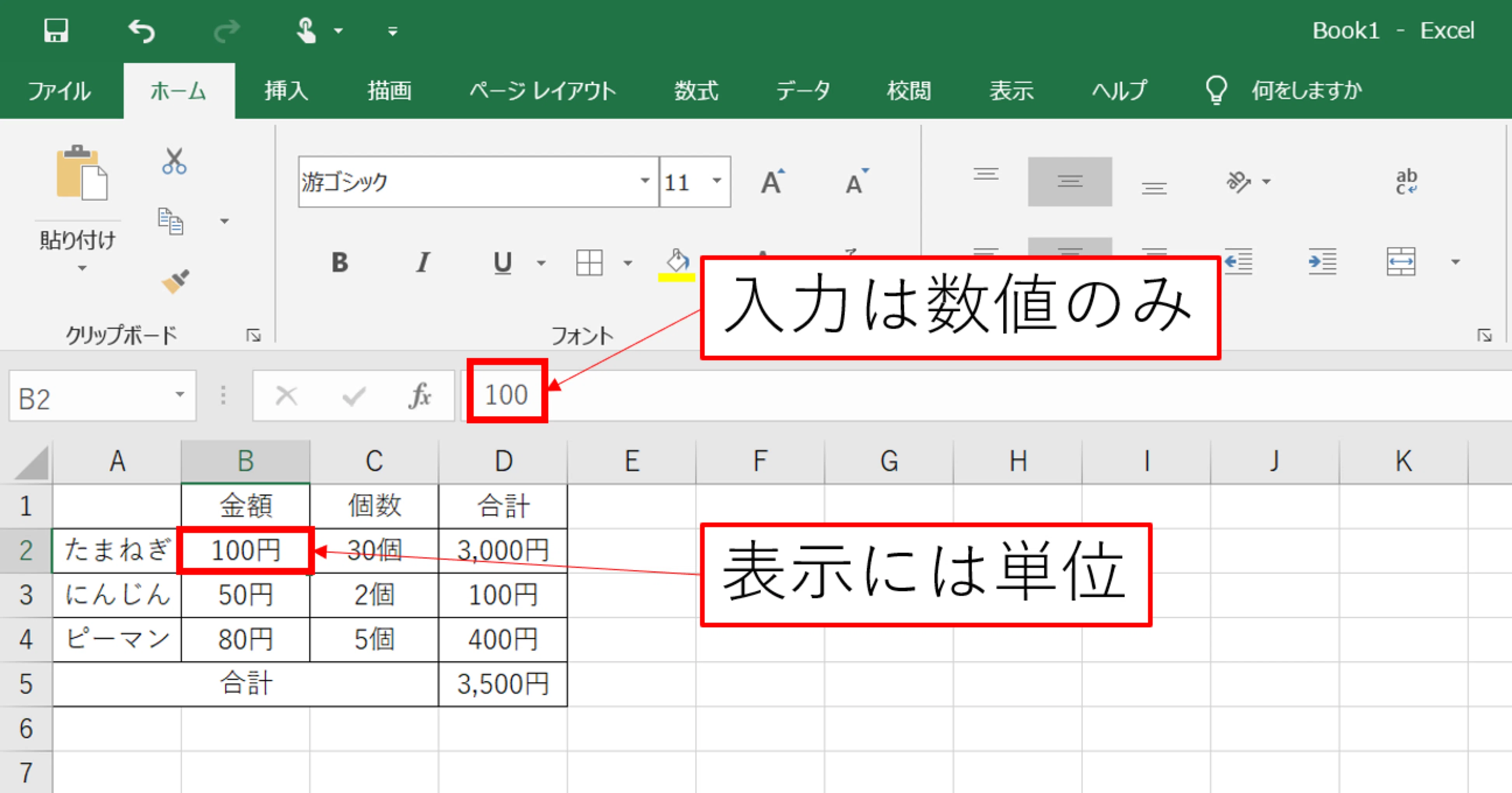Select the ホーム tab
The image size is (1512, 793).
click(178, 91)
